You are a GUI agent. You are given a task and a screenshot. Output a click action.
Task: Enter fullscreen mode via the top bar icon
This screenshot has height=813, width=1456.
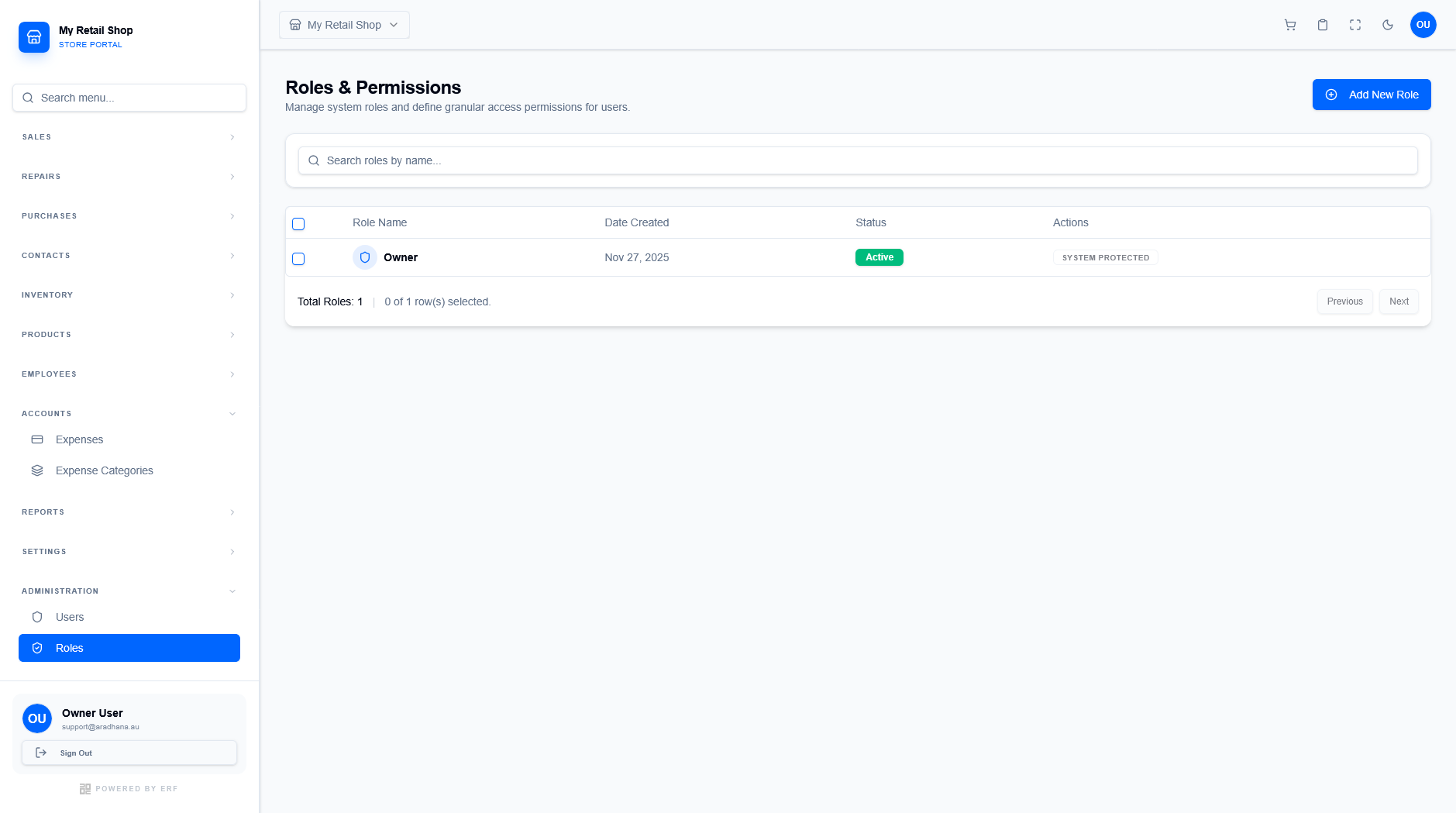pos(1354,25)
